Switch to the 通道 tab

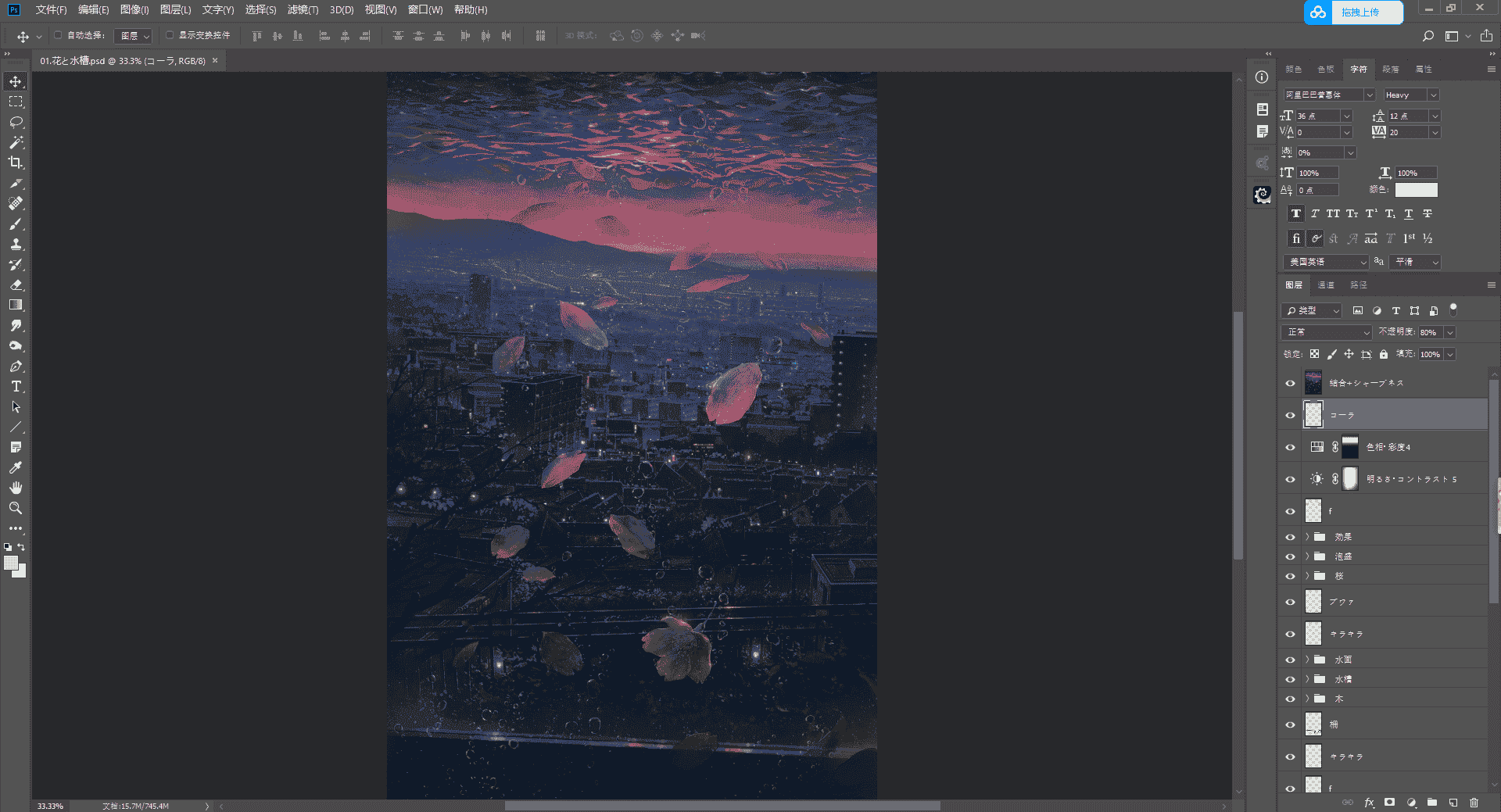click(1326, 285)
